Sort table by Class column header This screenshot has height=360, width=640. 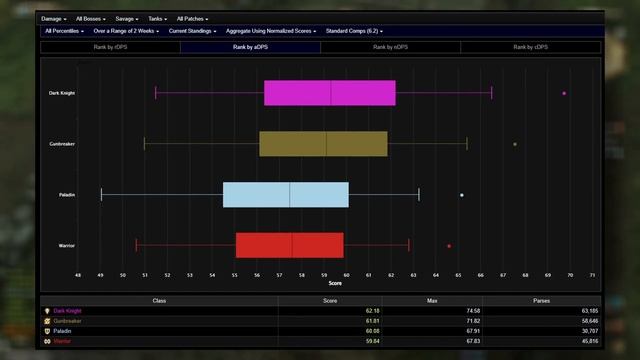click(159, 301)
